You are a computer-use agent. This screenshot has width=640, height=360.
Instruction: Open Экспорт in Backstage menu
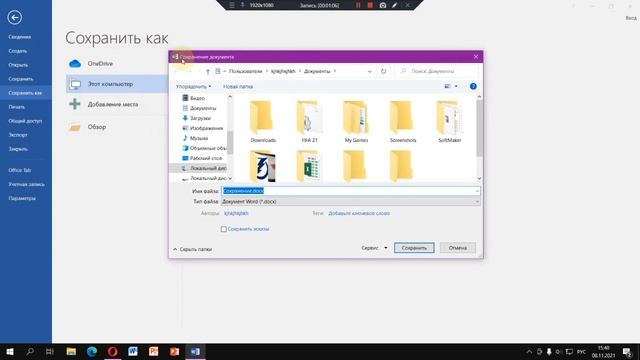18,135
